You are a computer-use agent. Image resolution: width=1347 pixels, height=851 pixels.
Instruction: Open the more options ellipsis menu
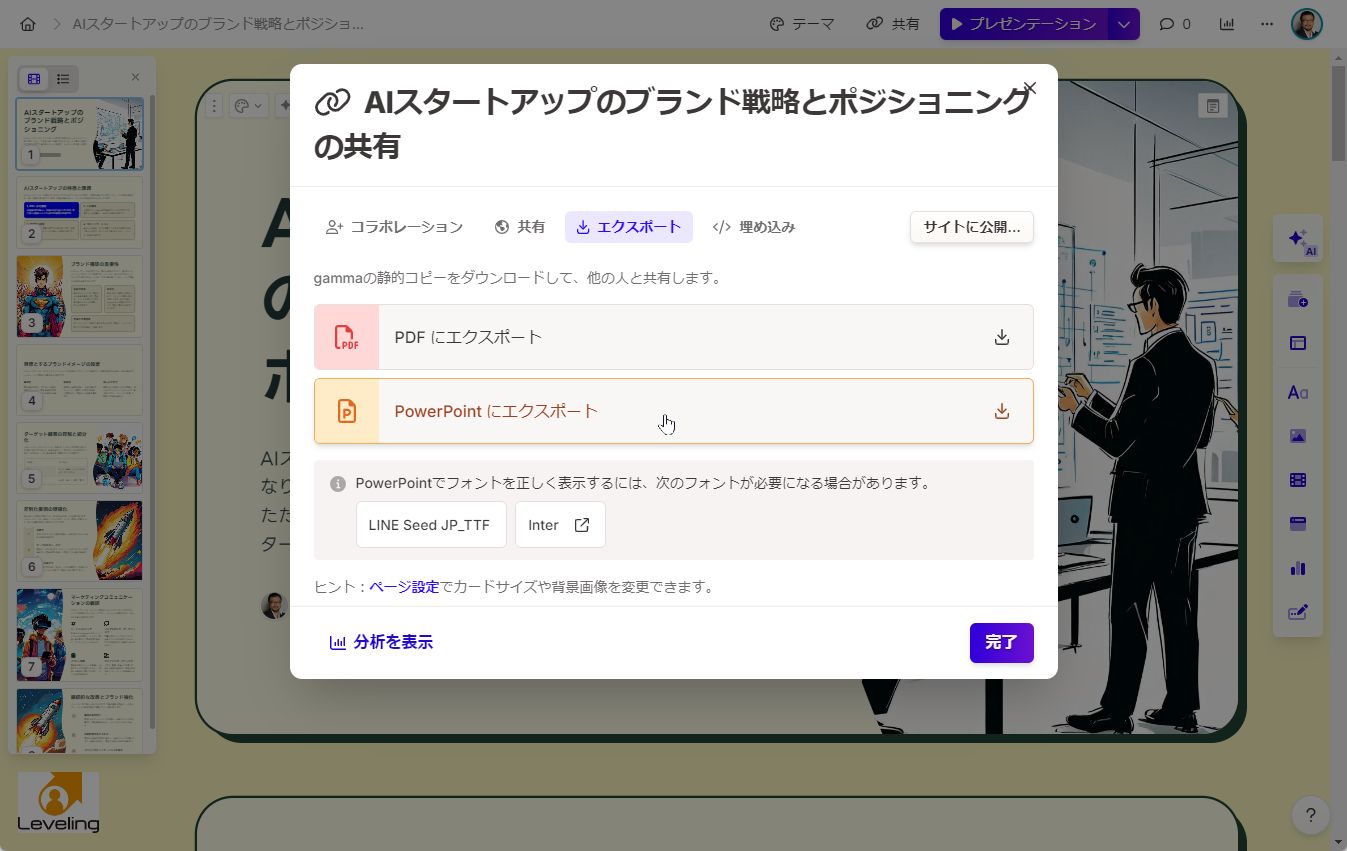point(1266,23)
